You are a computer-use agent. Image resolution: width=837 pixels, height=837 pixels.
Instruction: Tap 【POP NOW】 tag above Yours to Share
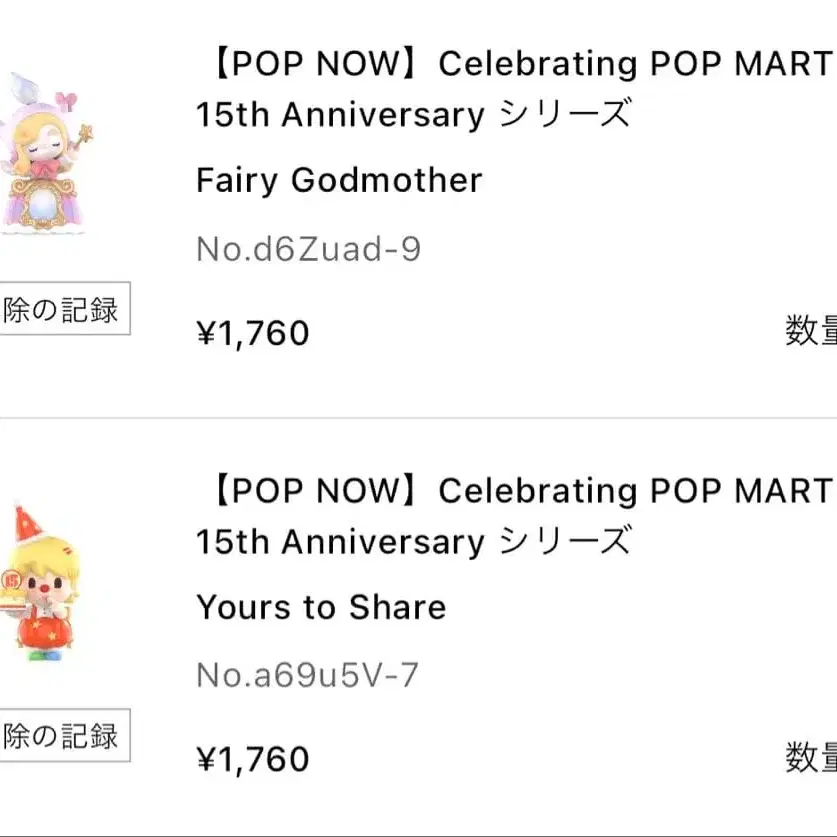(x=312, y=491)
